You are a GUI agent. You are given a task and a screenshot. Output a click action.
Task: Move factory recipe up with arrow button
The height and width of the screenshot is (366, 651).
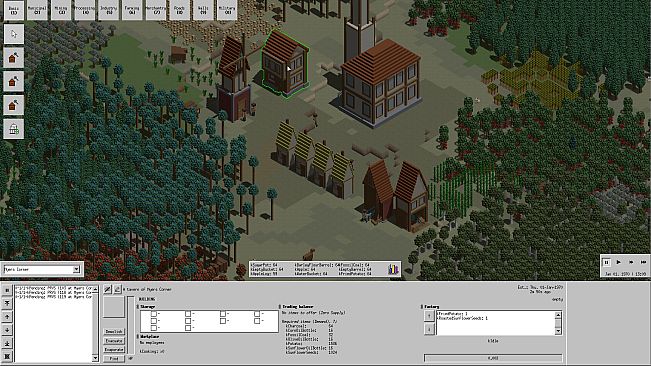coord(429,316)
